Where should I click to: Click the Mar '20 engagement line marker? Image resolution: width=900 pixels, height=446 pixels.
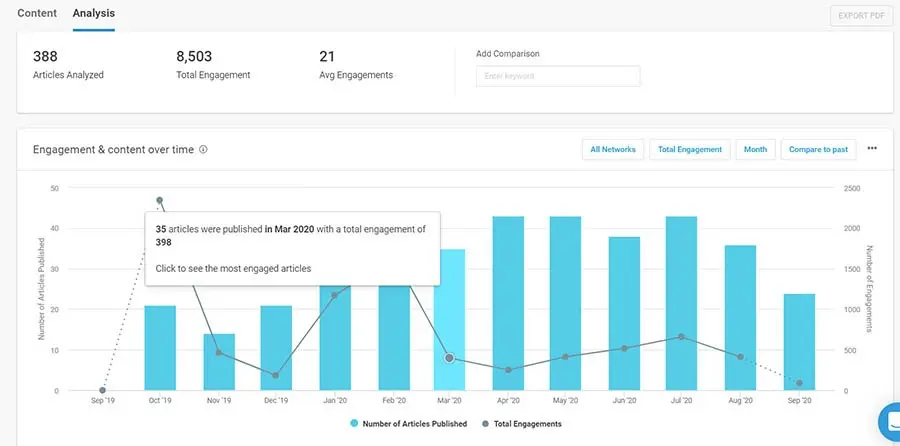click(450, 358)
